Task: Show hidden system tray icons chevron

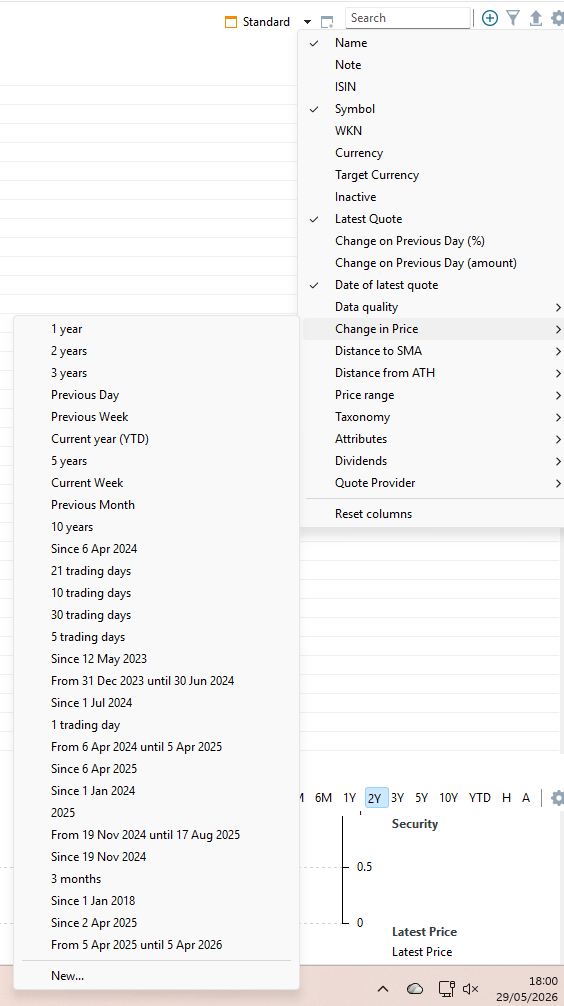Action: pos(382,989)
